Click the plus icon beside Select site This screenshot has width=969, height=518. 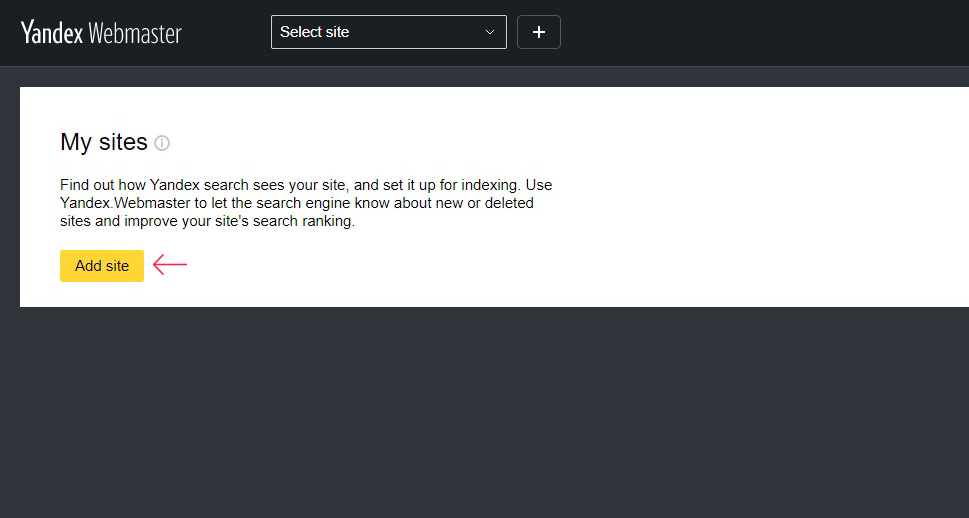[x=539, y=32]
